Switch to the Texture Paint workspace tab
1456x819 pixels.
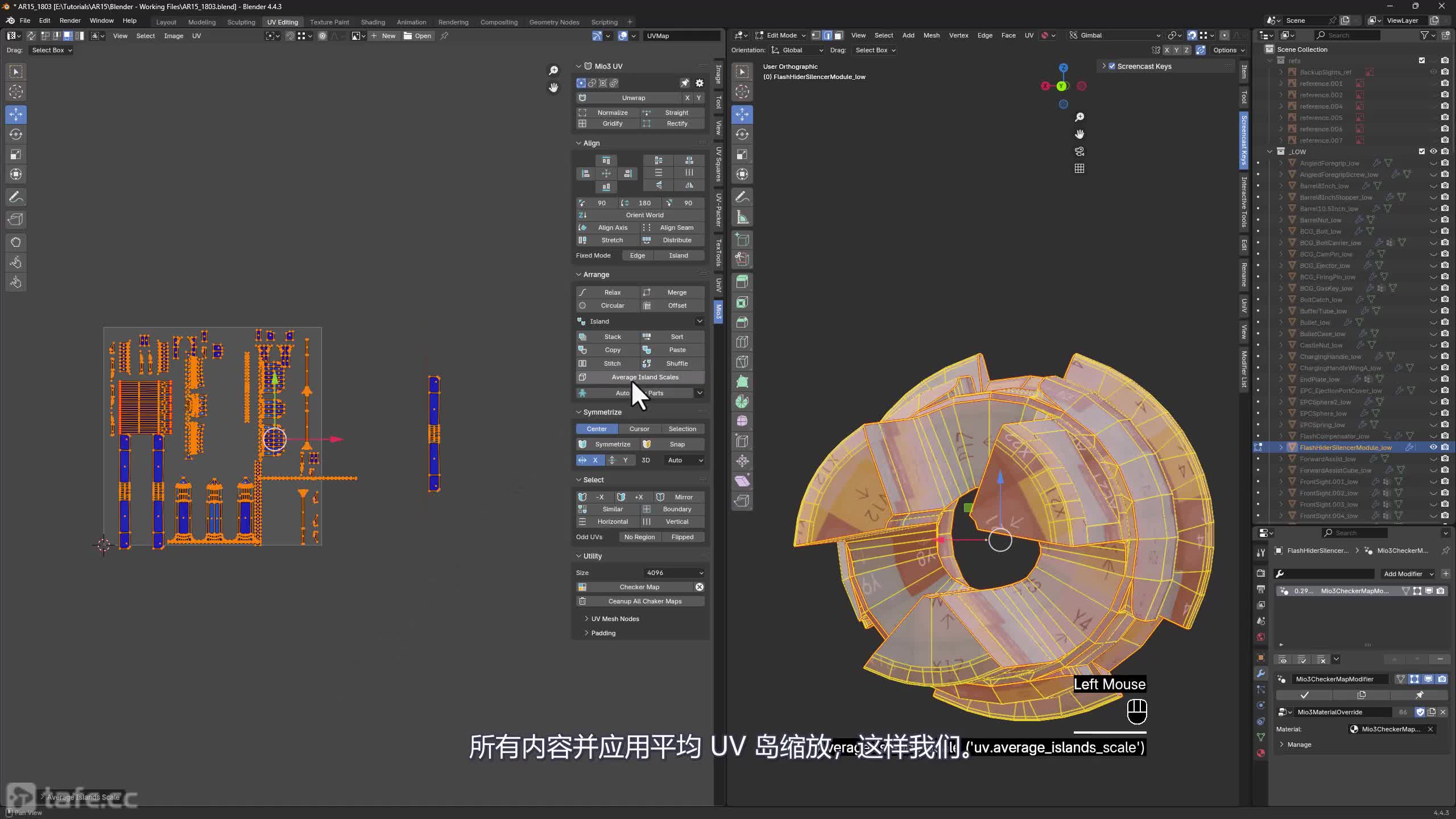pyautogui.click(x=329, y=22)
